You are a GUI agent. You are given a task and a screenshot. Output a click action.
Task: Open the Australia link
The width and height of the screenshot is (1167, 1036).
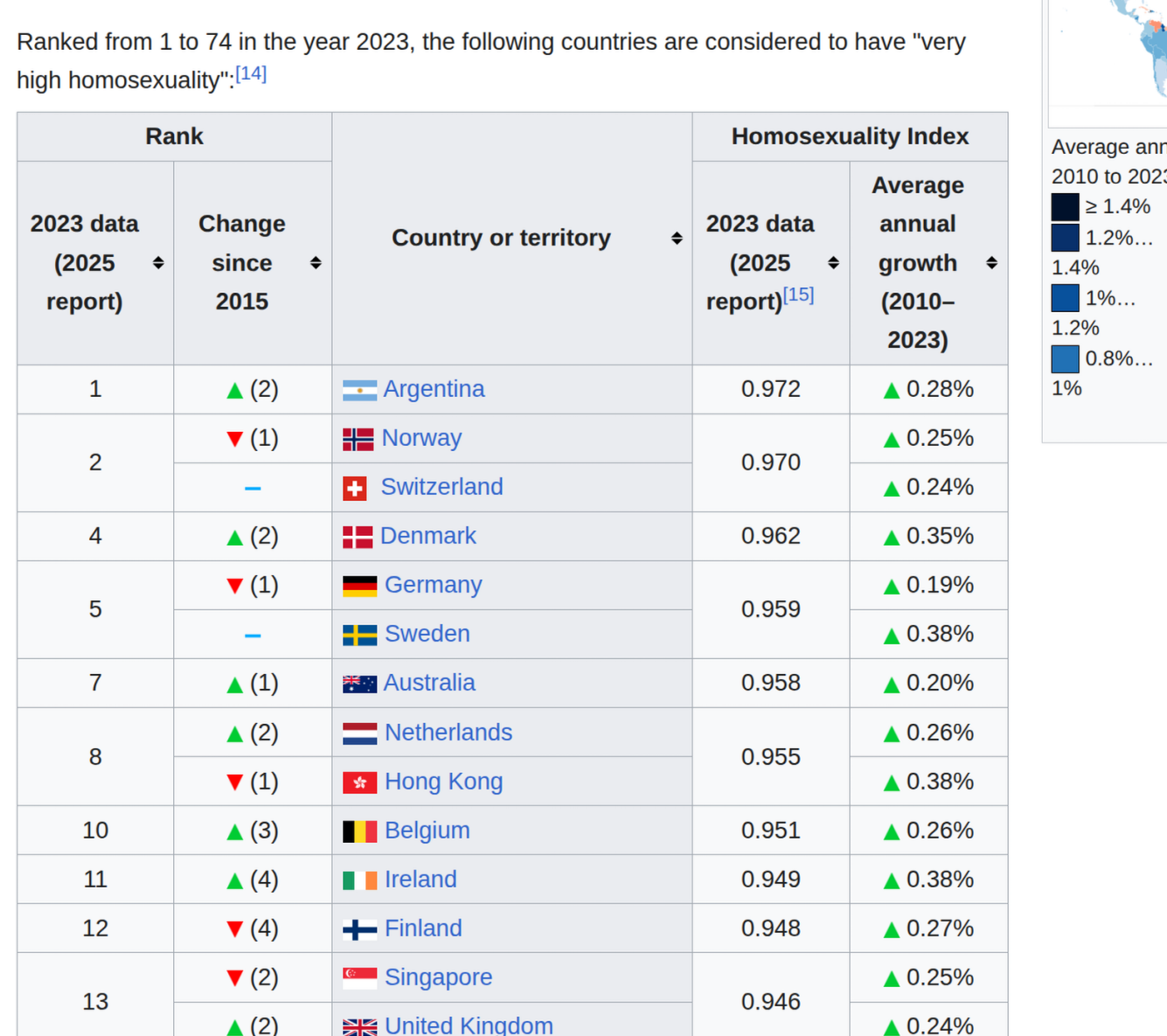pyautogui.click(x=429, y=683)
